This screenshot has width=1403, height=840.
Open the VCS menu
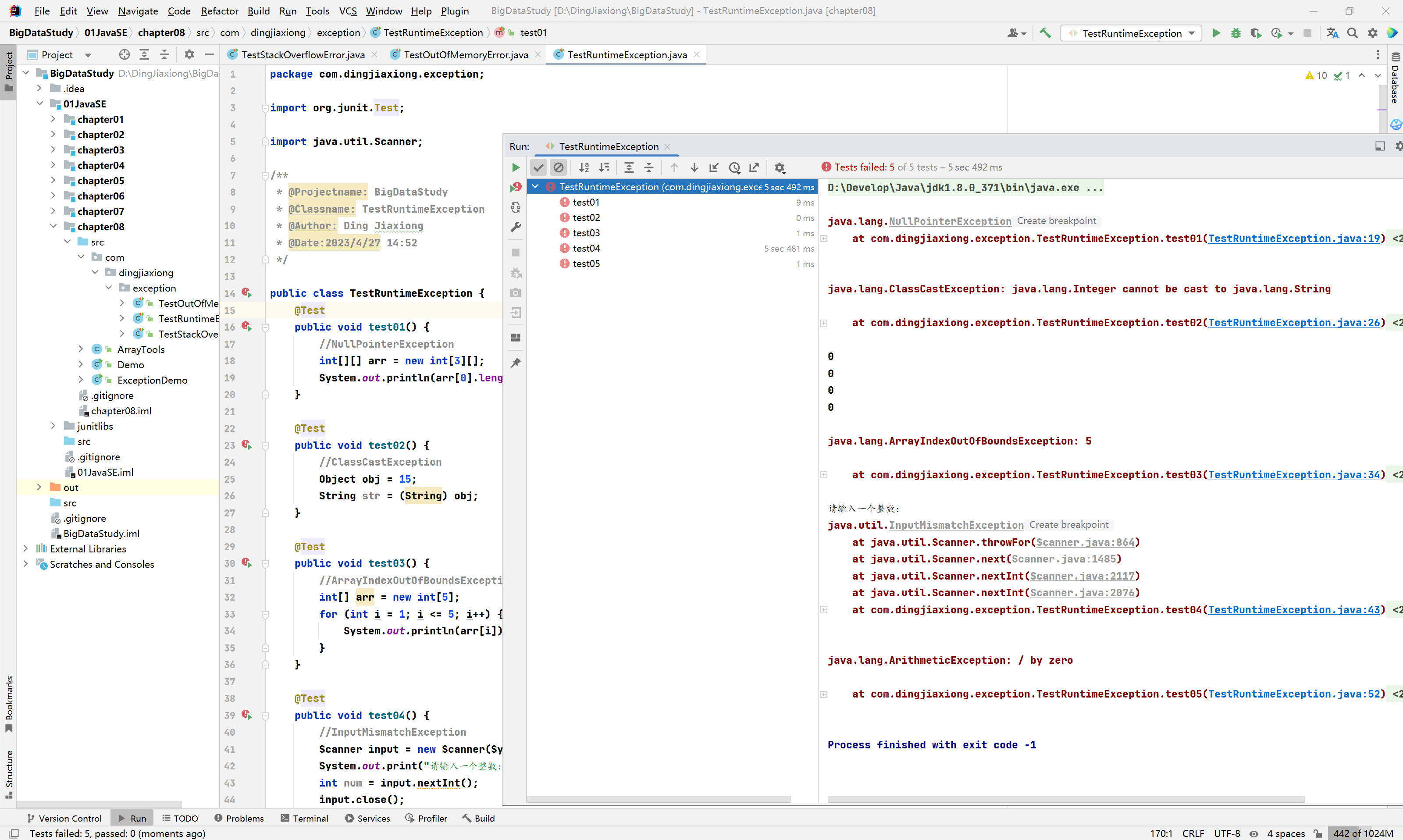tap(348, 11)
